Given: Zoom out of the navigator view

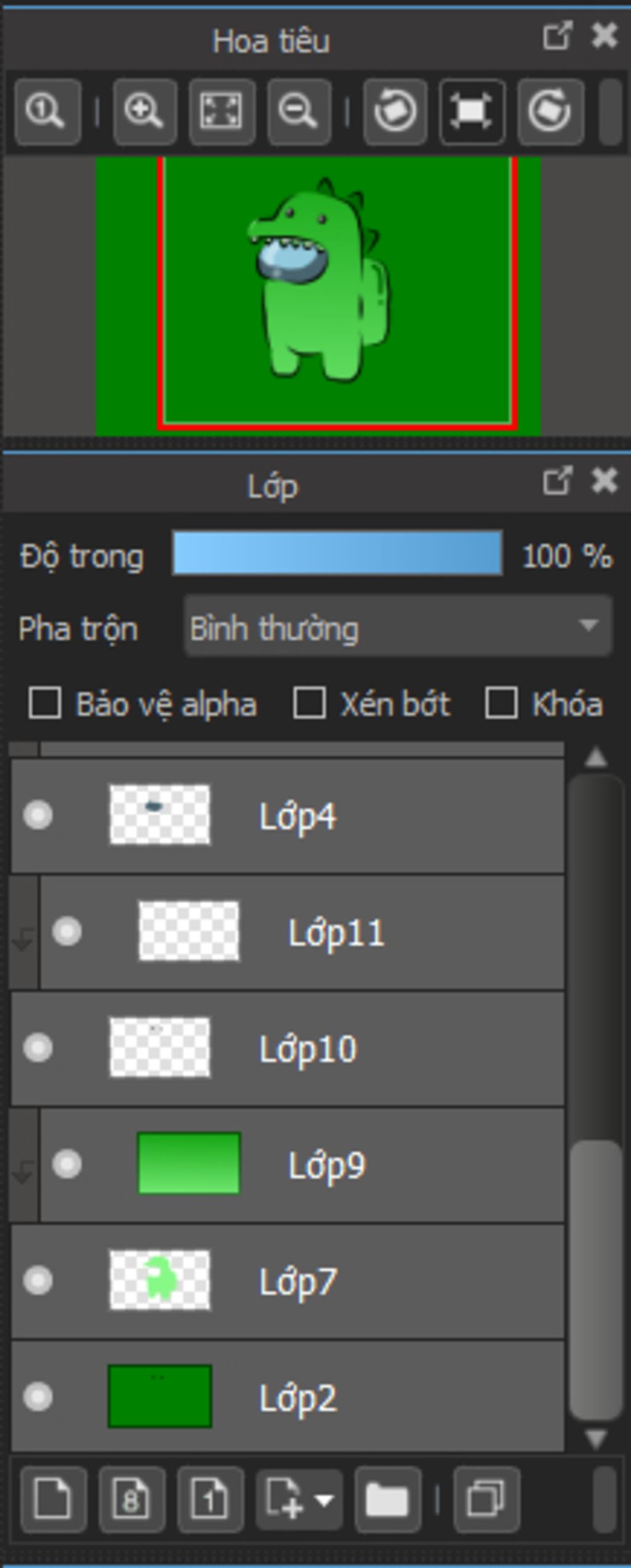Looking at the screenshot, I should [x=299, y=112].
